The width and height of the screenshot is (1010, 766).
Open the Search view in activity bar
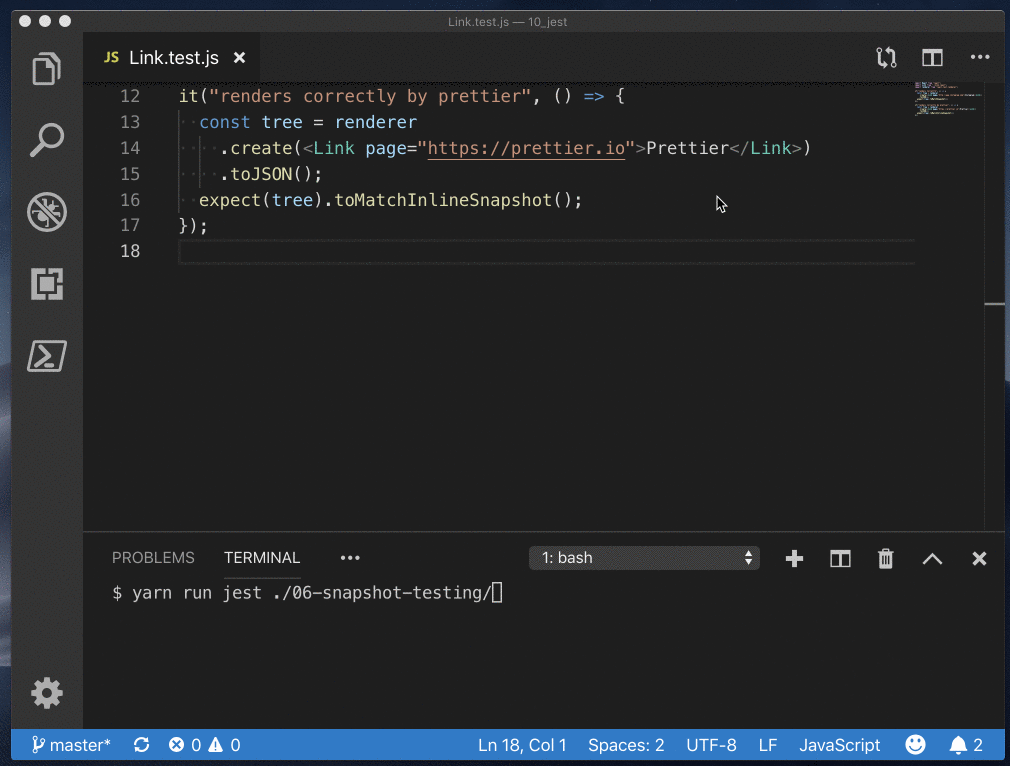(46, 141)
